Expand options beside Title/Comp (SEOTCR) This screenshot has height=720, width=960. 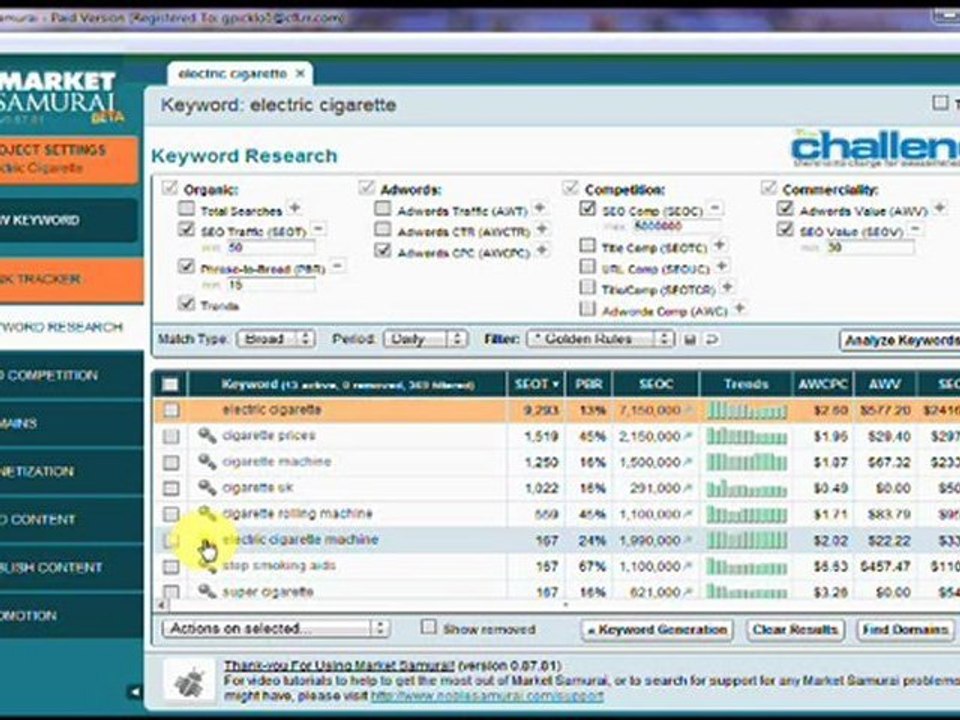(x=727, y=287)
